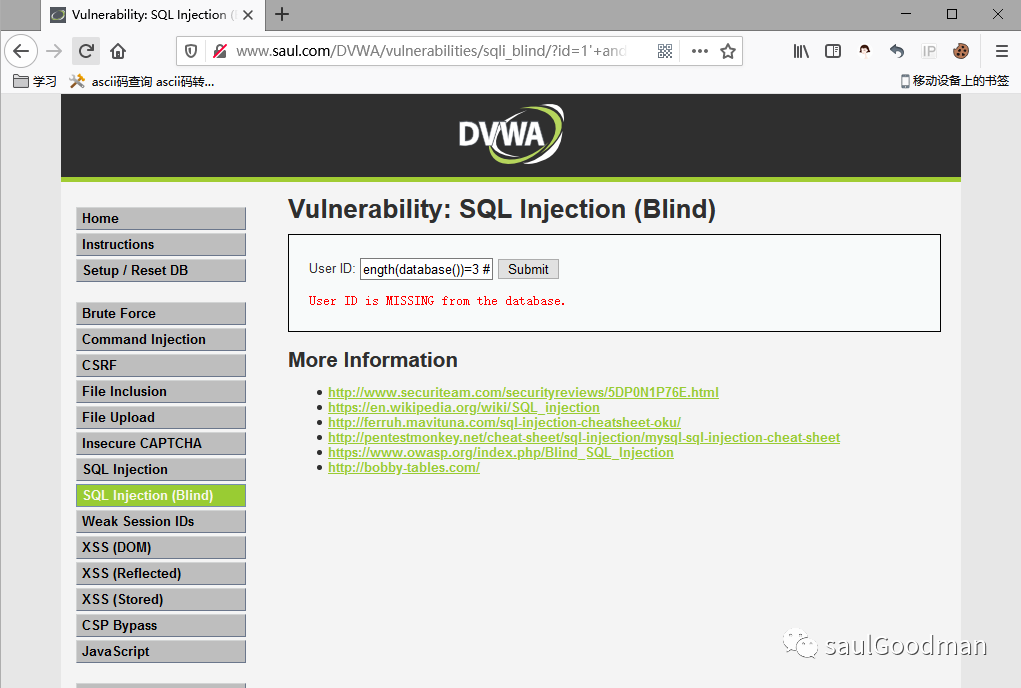Submit the User ID form

point(528,269)
